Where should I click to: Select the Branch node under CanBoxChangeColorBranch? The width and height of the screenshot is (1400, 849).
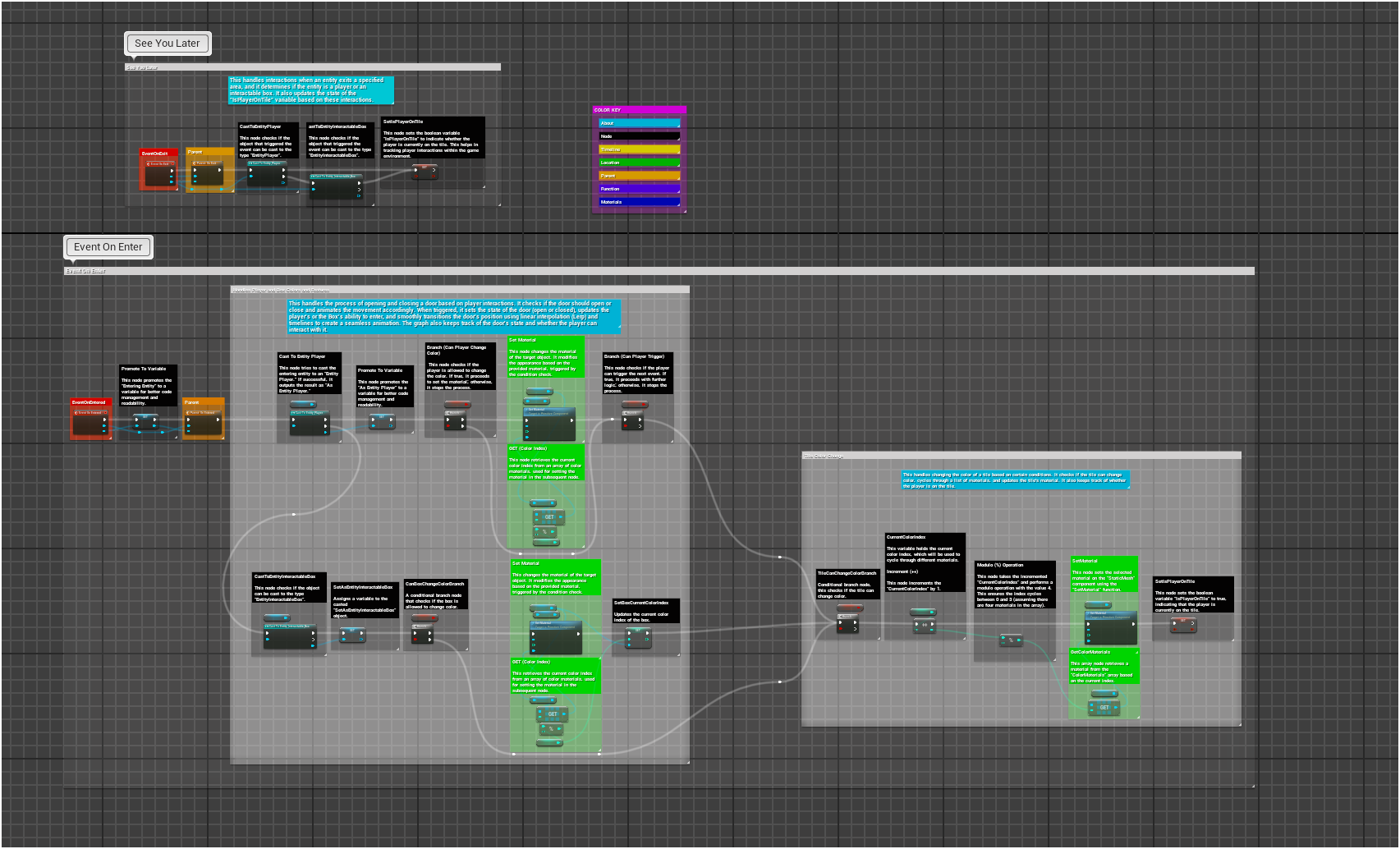coord(422,633)
